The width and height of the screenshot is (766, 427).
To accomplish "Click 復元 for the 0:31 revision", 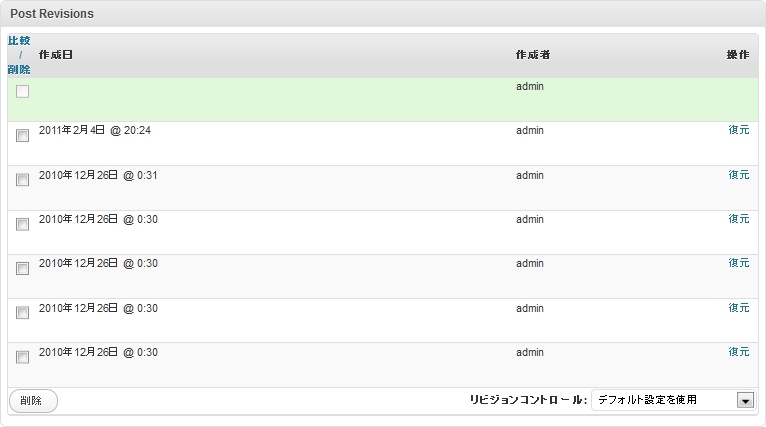I will (738, 175).
